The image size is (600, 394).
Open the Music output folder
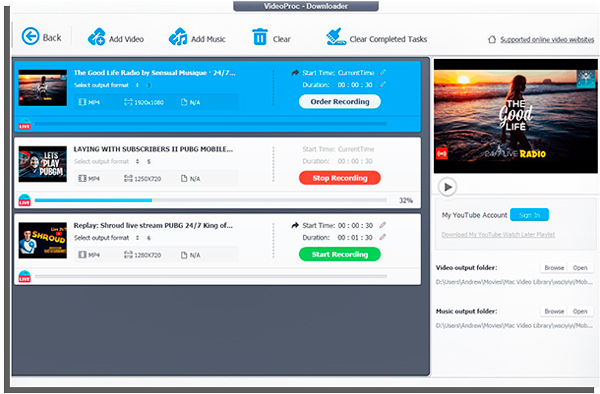(x=580, y=311)
